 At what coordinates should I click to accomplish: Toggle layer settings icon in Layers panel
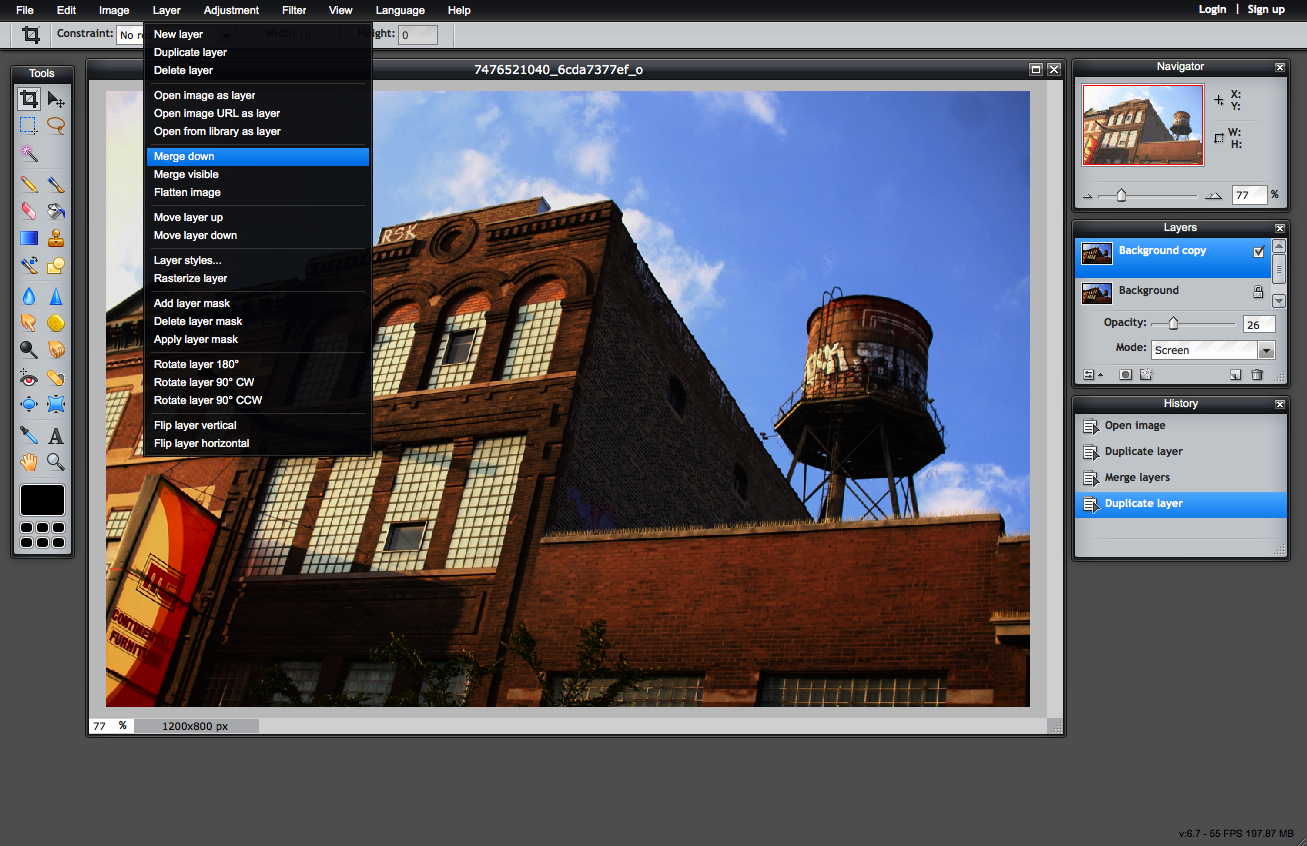point(1090,375)
